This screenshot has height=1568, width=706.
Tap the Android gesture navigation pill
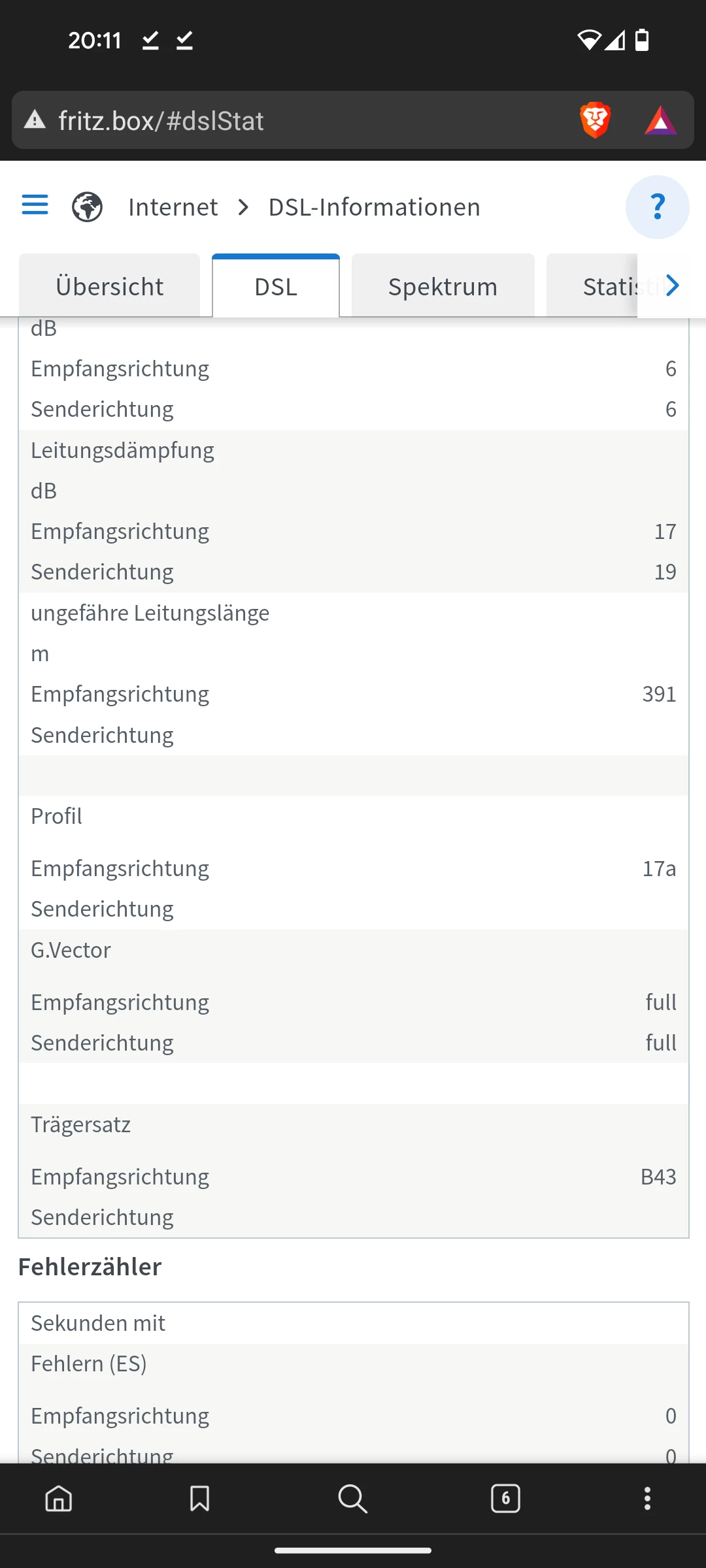(353, 1550)
